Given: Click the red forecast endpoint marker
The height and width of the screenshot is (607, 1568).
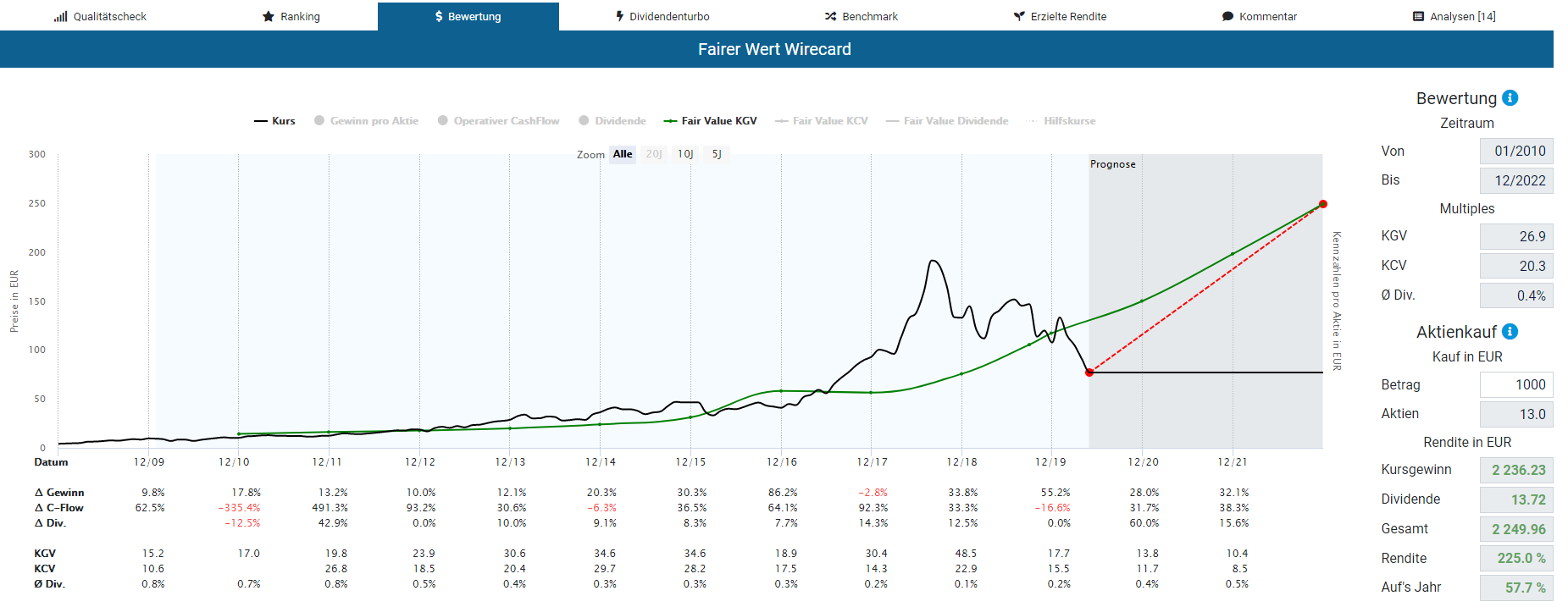Looking at the screenshot, I should 1322,204.
